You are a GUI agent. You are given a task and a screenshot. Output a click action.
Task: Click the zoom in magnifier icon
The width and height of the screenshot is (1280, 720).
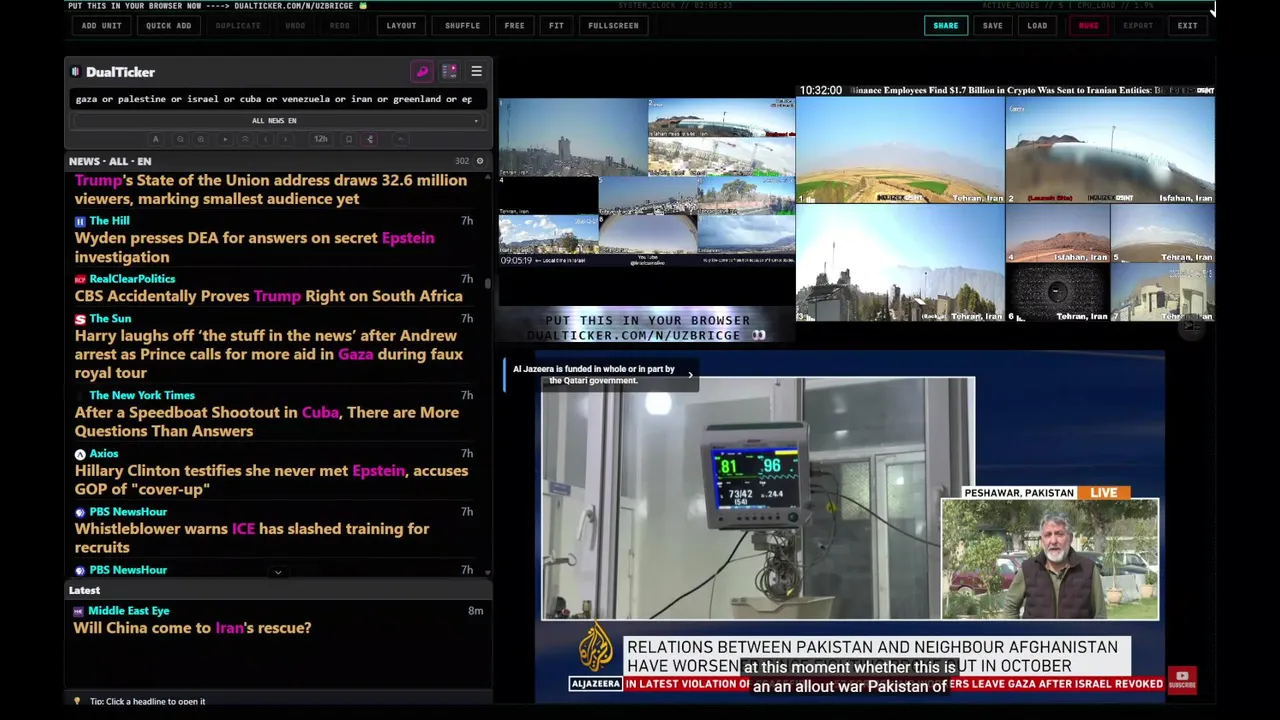point(201,139)
